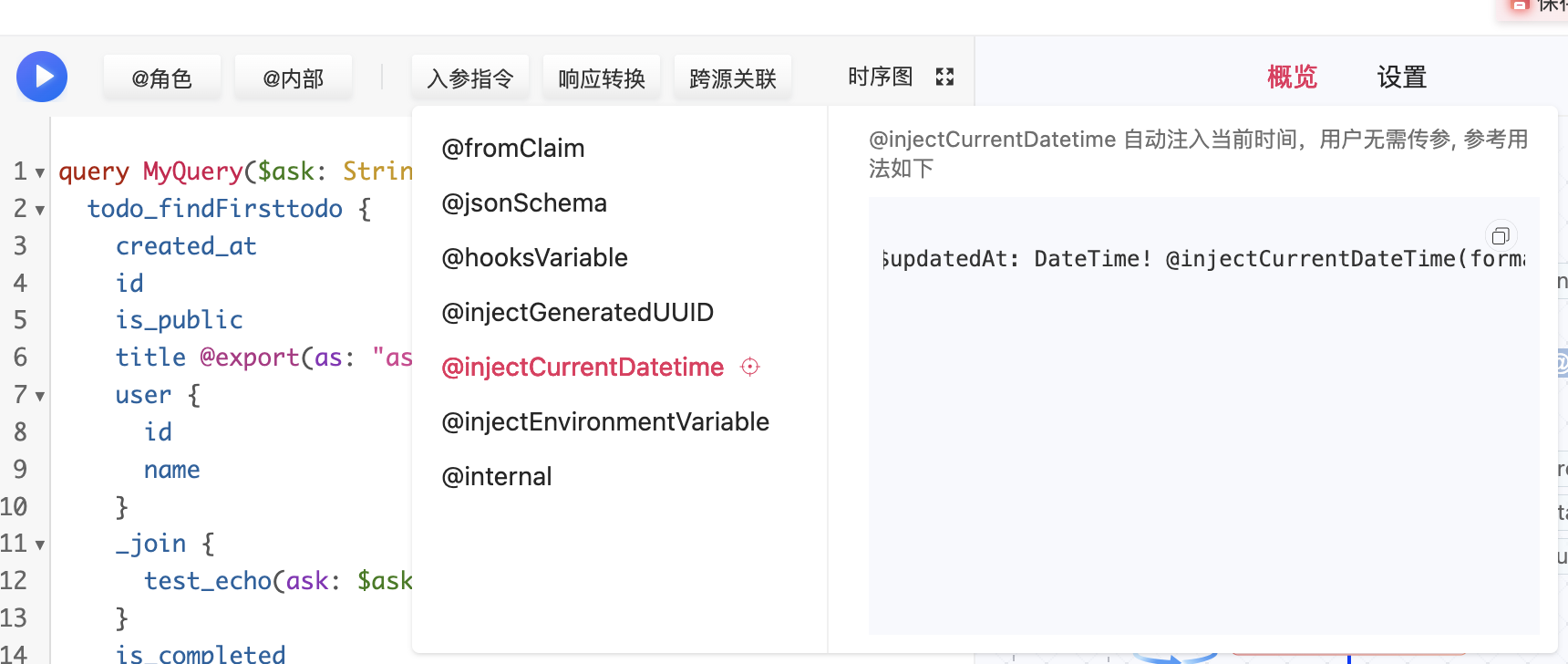Click the target icon beside @injectCurrentDatetime

click(750, 367)
